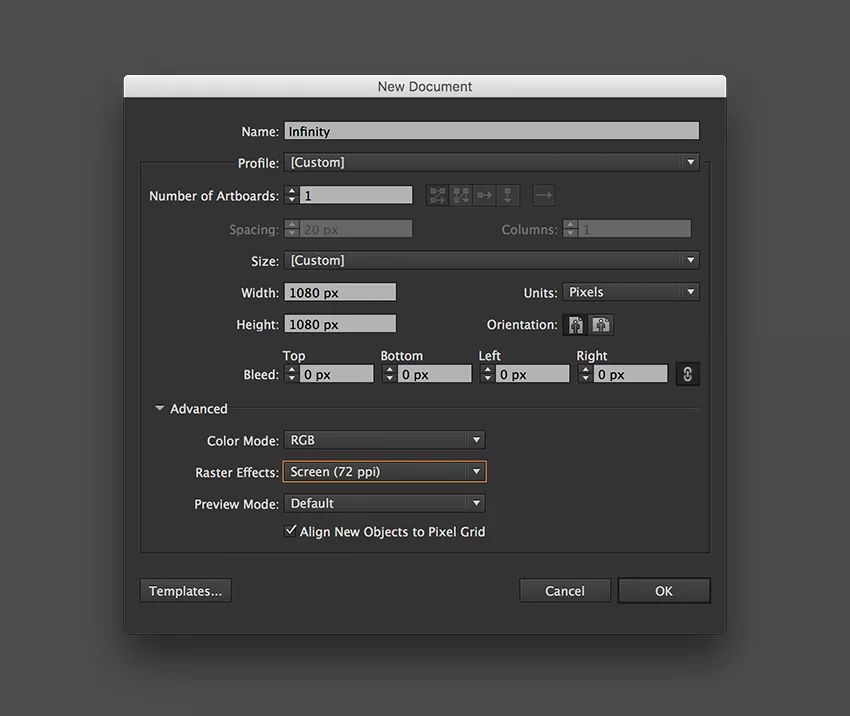850x716 pixels.
Task: Click the New Document title bar
Action: tap(425, 86)
